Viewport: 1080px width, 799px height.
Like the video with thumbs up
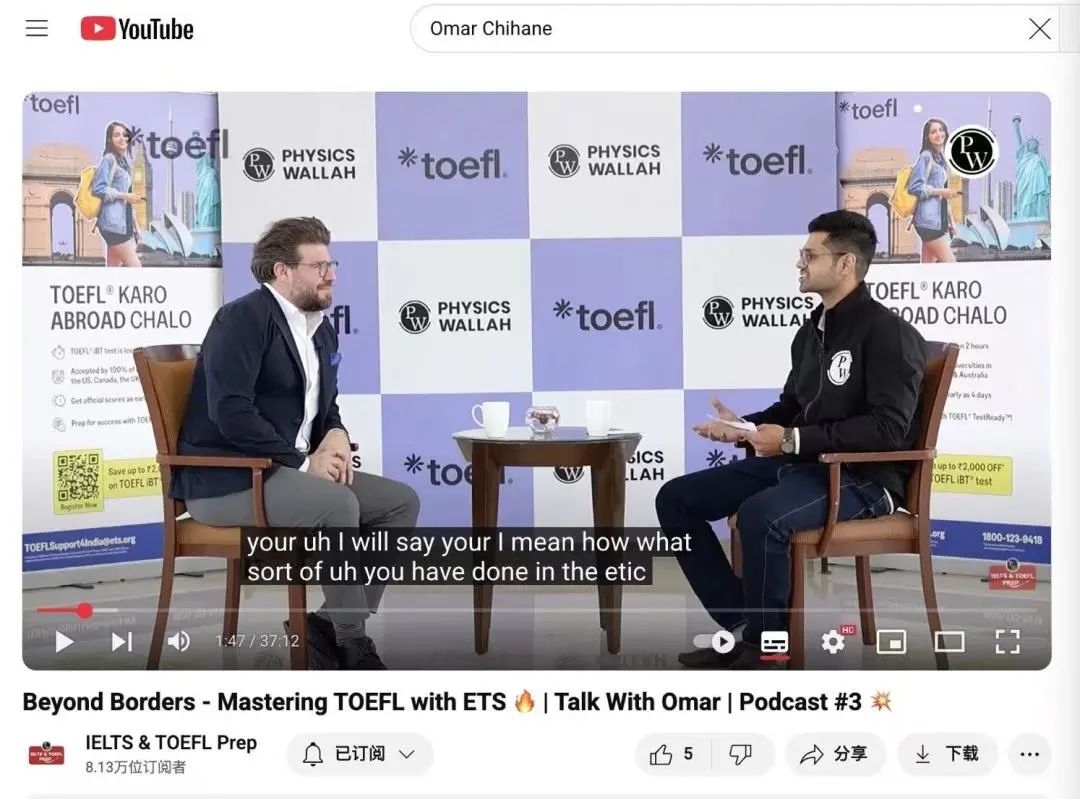[671, 754]
